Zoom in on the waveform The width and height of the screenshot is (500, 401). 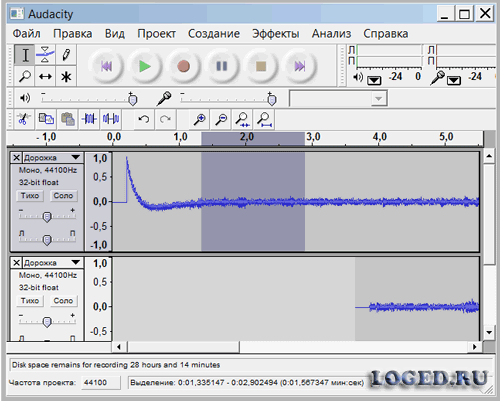tap(199, 119)
